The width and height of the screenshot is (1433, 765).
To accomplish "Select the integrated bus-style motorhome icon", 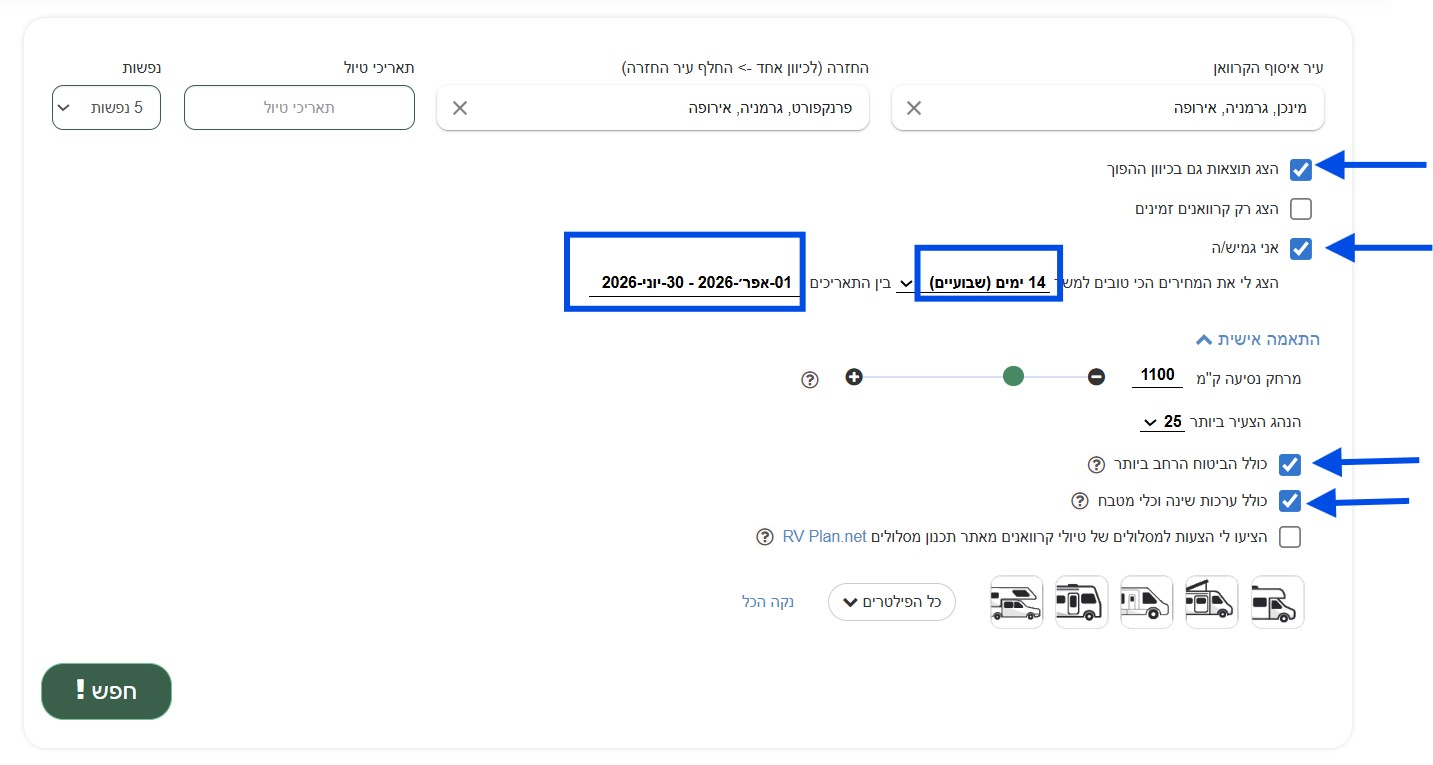I will (x=1081, y=602).
